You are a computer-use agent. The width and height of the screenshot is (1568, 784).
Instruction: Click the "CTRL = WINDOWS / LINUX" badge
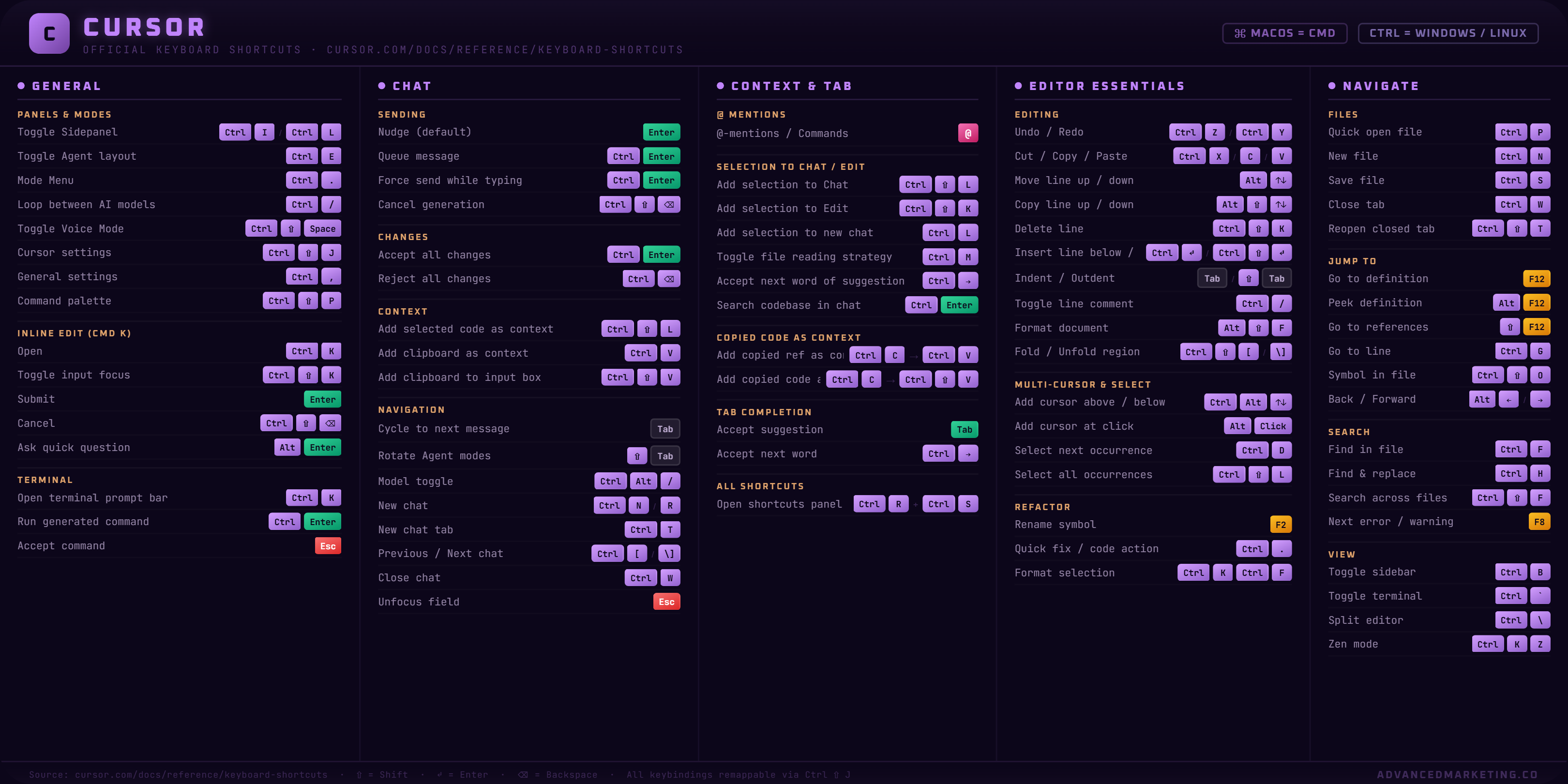coord(1448,33)
